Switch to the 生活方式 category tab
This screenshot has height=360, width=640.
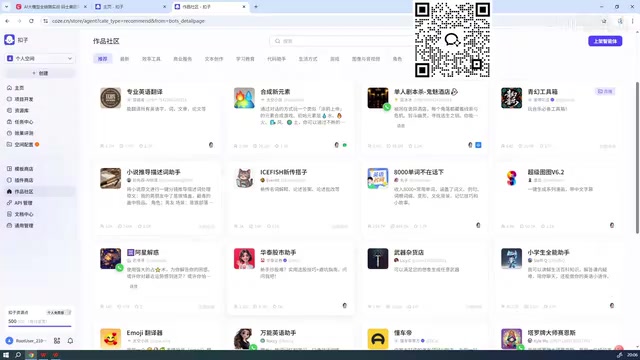click(x=308, y=59)
